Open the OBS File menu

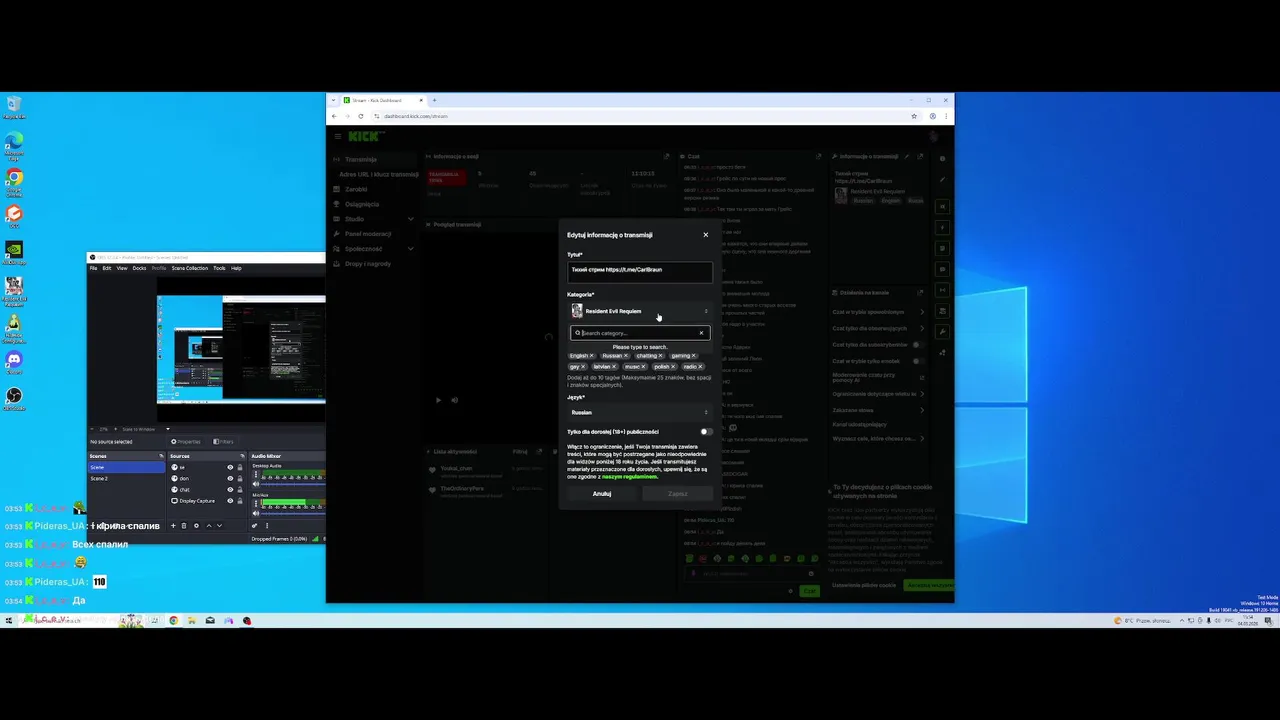click(x=94, y=268)
